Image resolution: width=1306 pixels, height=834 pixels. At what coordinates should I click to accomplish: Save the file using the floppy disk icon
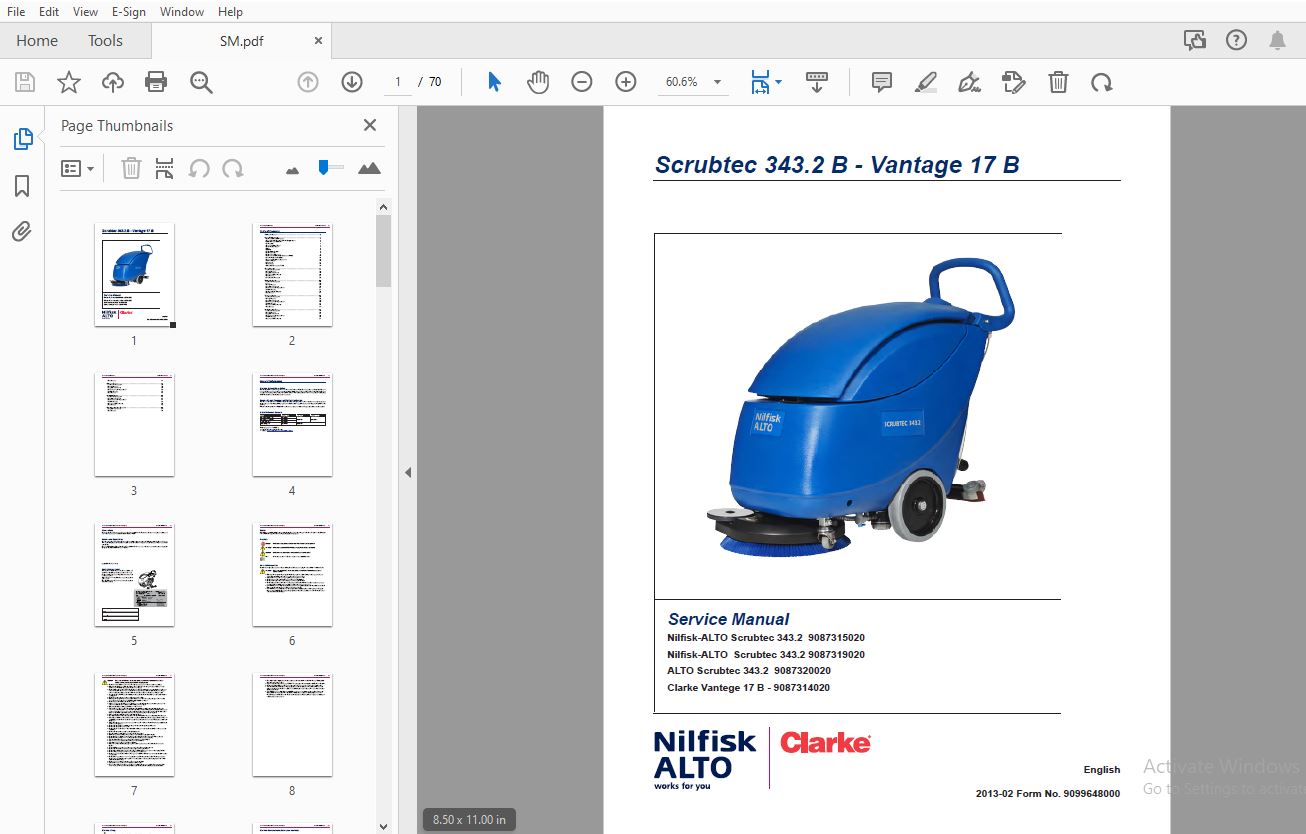tap(24, 82)
